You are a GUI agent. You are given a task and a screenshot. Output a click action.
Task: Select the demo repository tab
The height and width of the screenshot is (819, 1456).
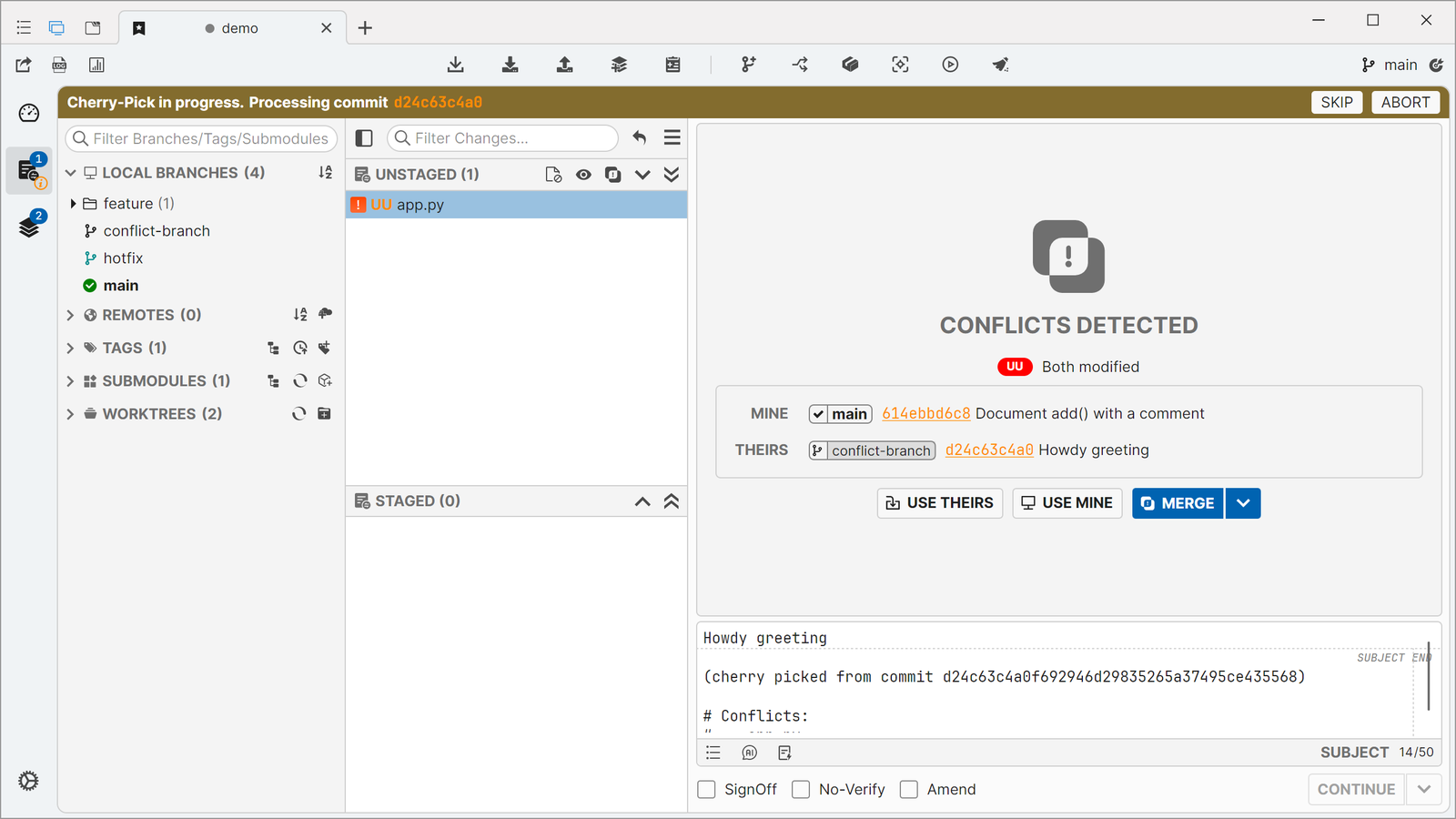(232, 28)
